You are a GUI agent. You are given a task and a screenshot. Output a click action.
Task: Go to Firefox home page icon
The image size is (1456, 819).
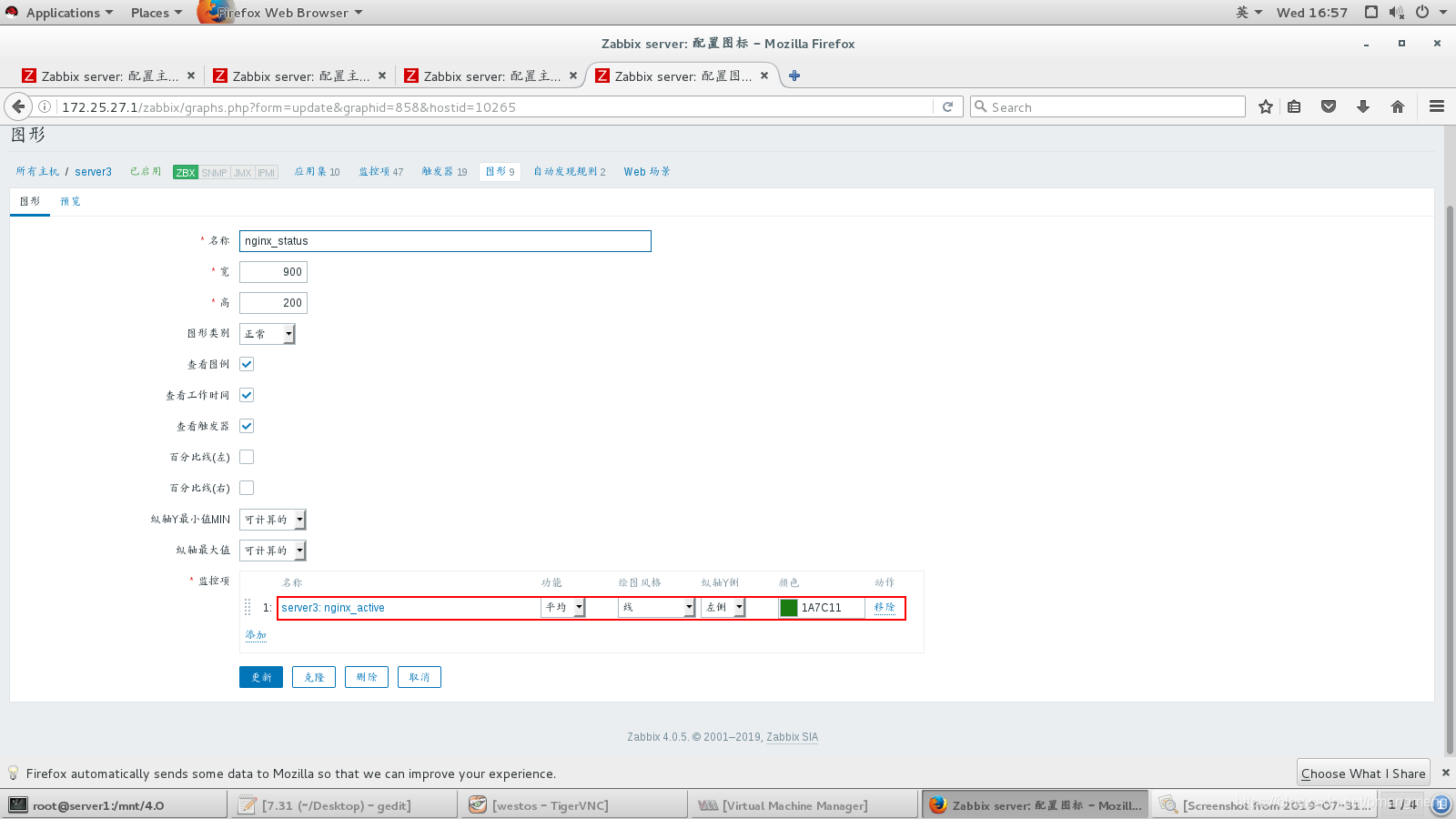pos(1398,106)
